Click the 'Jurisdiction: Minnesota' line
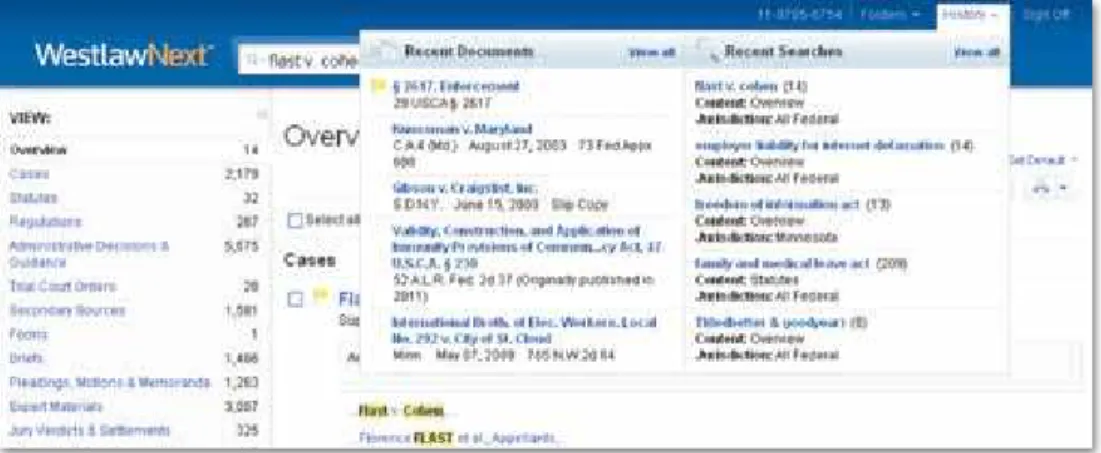1101x453 pixels. tap(766, 238)
